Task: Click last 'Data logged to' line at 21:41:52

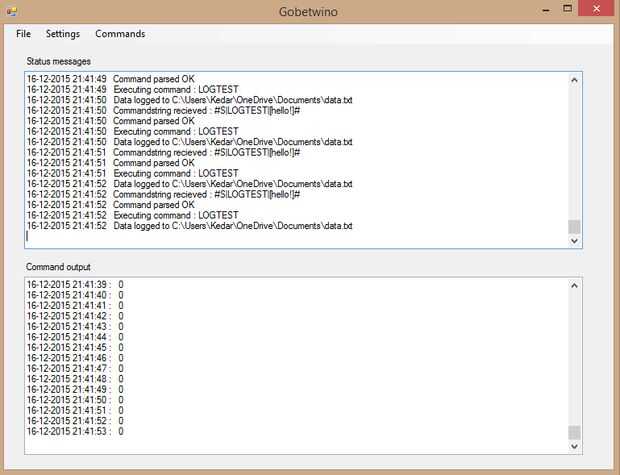Action: pos(189,226)
